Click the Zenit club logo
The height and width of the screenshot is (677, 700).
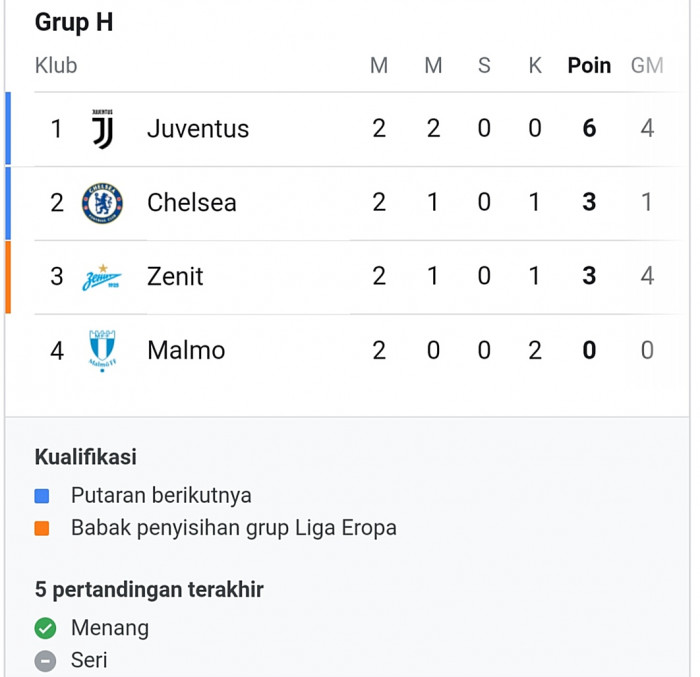(102, 277)
